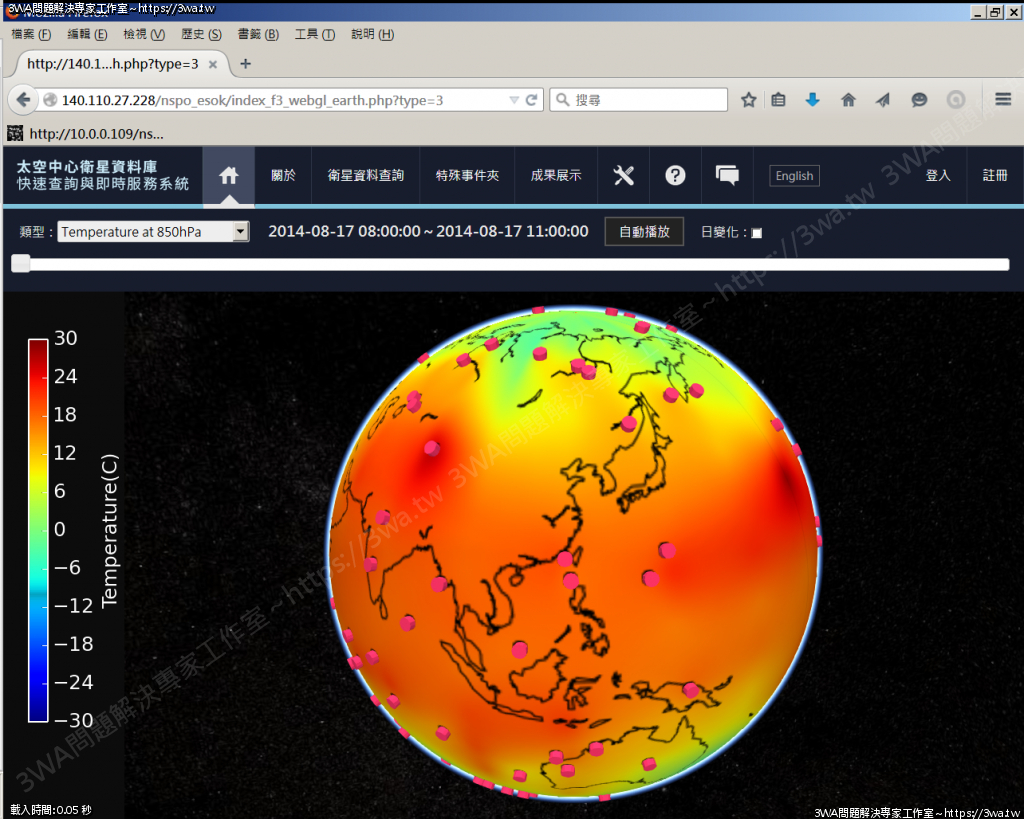Image resolution: width=1024 pixels, height=819 pixels.
Task: Click the browser back arrow button
Action: (24, 100)
